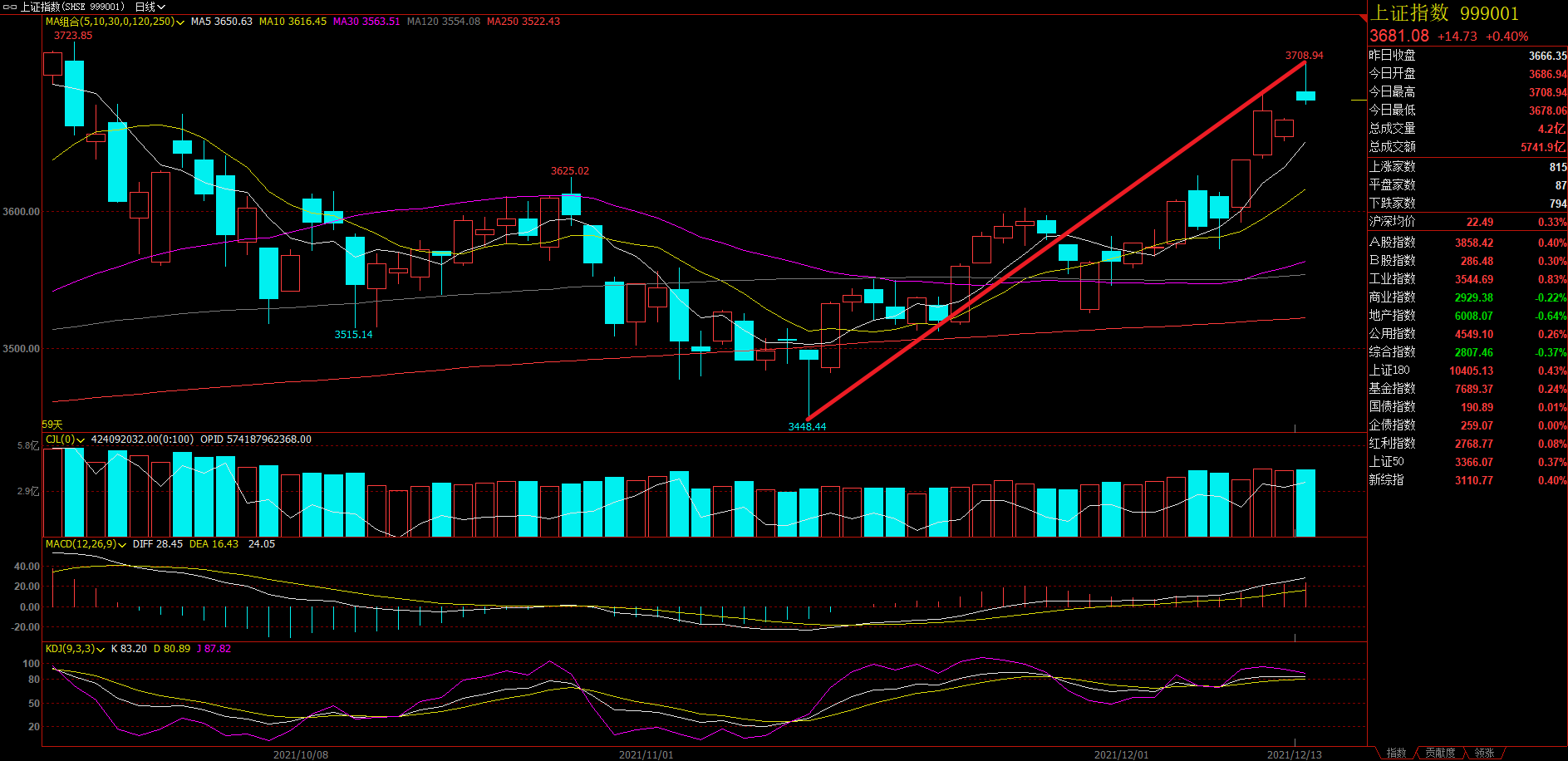Click the 3708.94 high price marker
This screenshot has width=1568, height=761.
[1304, 56]
